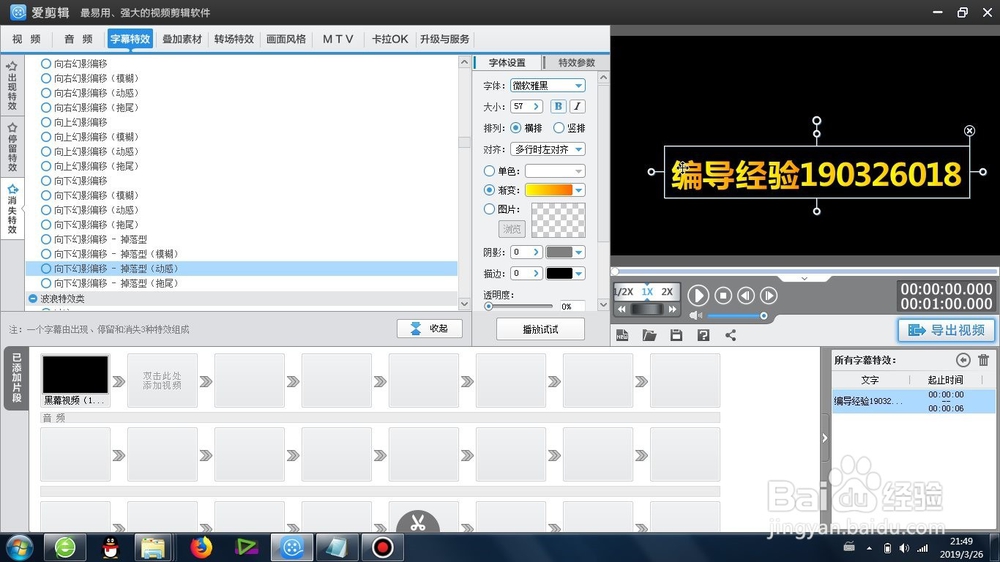This screenshot has width=1000, height=562.
Task: Click the share icon below the player
Action: (731, 336)
